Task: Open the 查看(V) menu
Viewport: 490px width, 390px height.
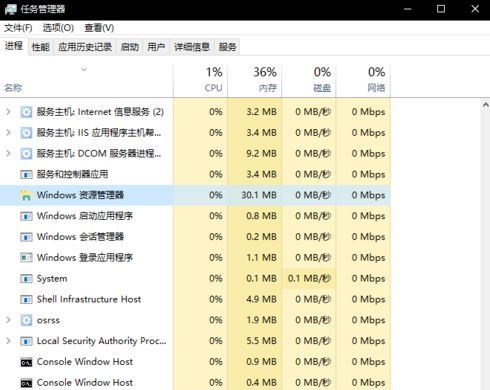Action: coord(99,28)
